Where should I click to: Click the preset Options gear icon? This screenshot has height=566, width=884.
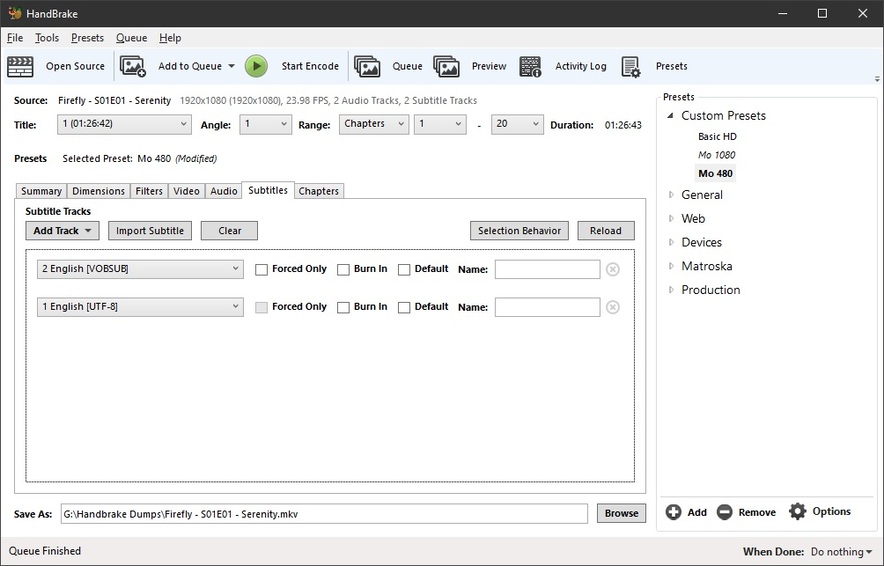pyautogui.click(x=798, y=511)
